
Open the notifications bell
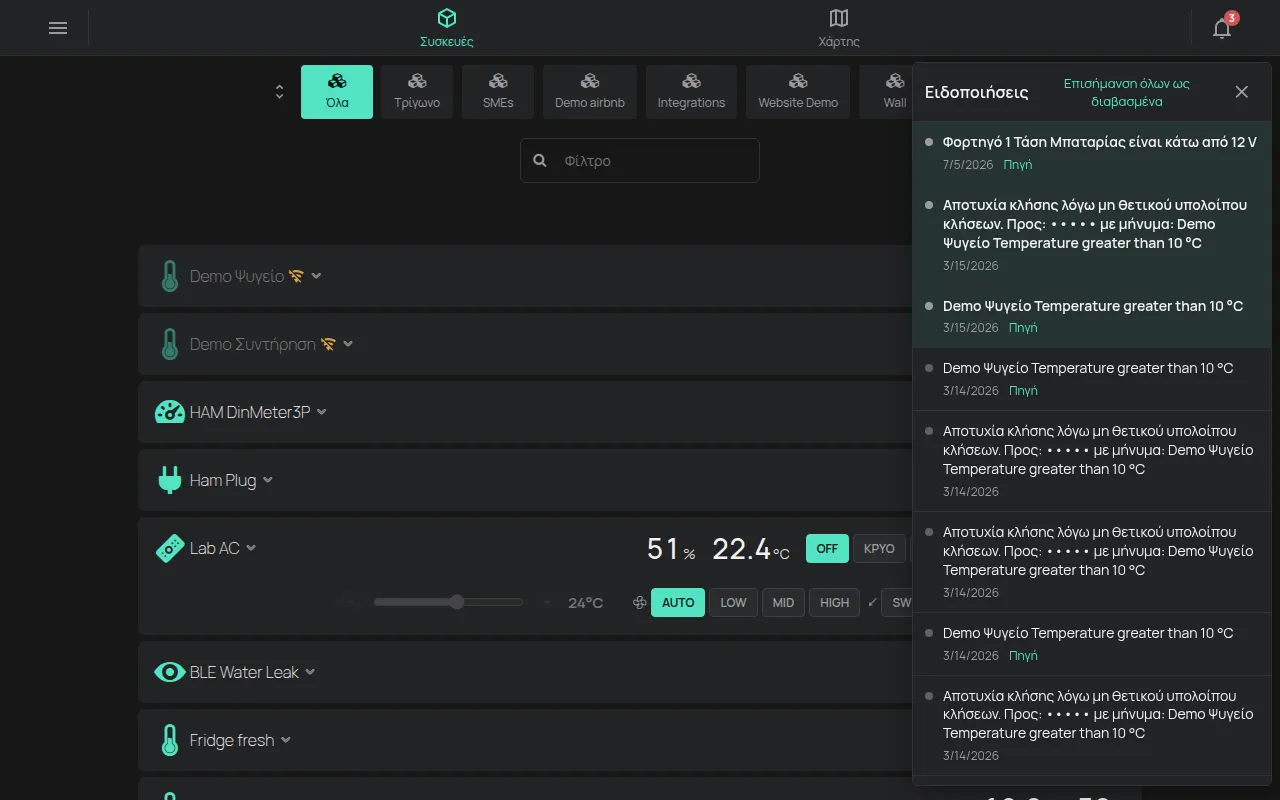pyautogui.click(x=1222, y=28)
